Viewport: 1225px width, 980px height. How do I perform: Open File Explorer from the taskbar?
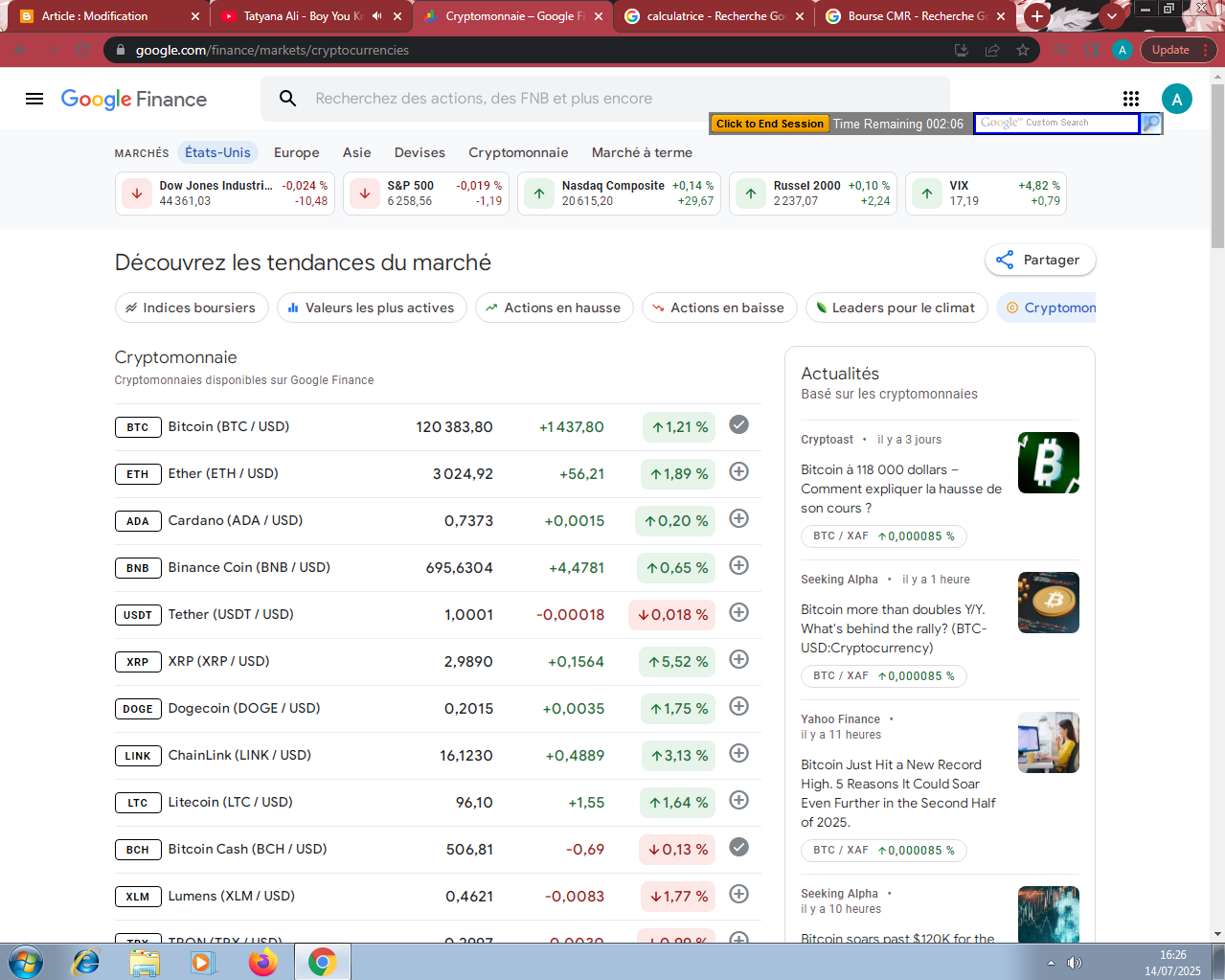pyautogui.click(x=145, y=962)
